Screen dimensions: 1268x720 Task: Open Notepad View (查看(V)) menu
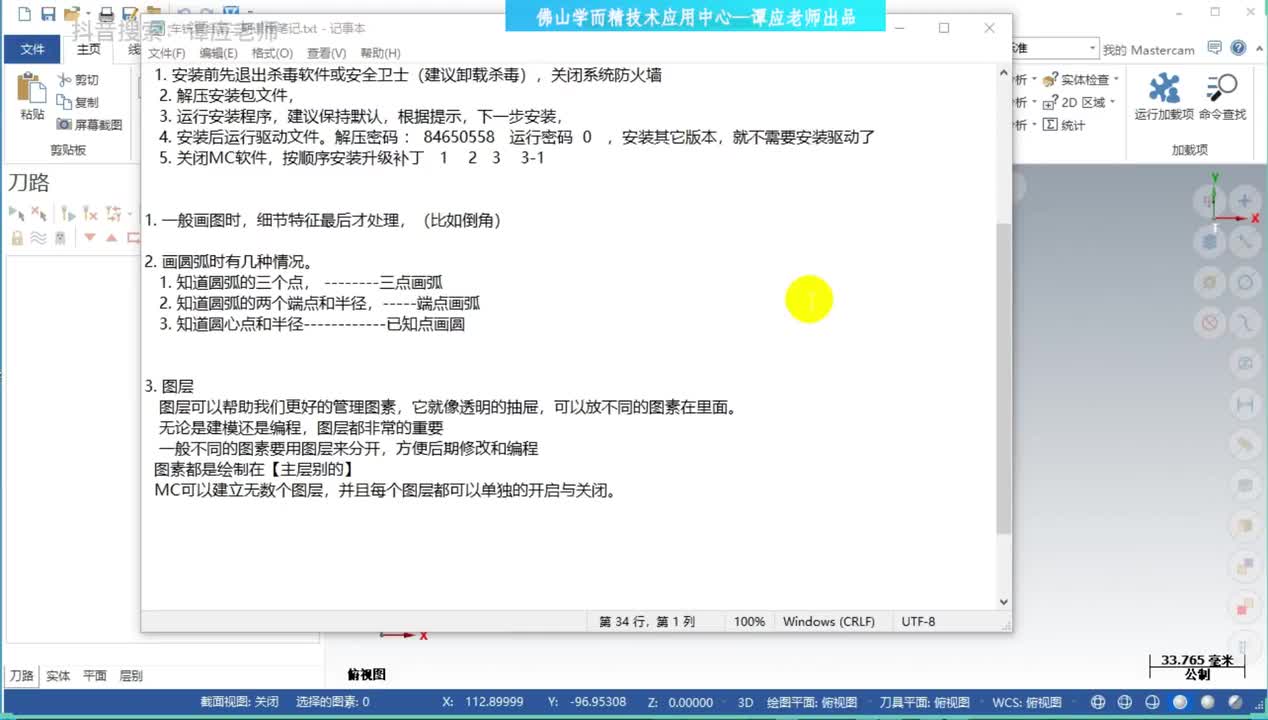click(326, 53)
